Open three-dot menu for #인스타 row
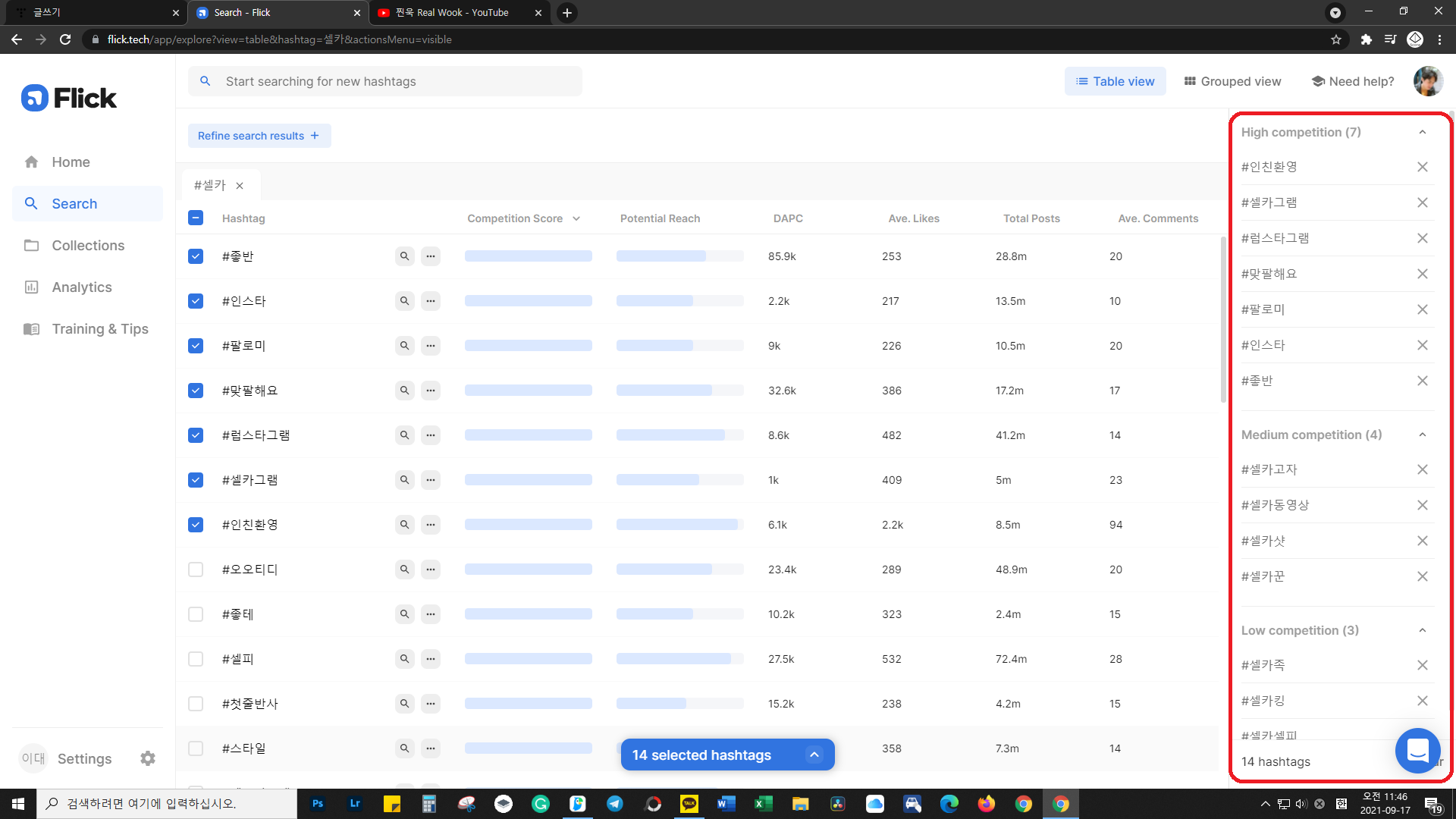1456x819 pixels. coord(431,301)
